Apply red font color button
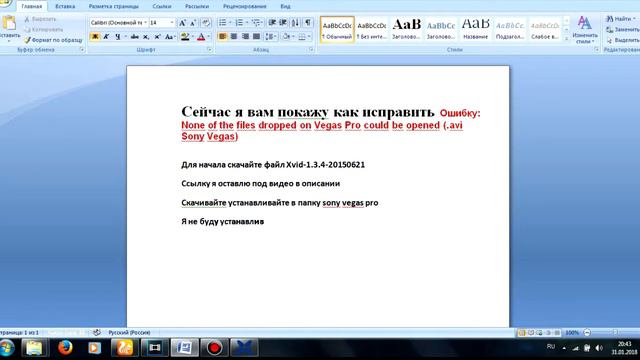 201,37
